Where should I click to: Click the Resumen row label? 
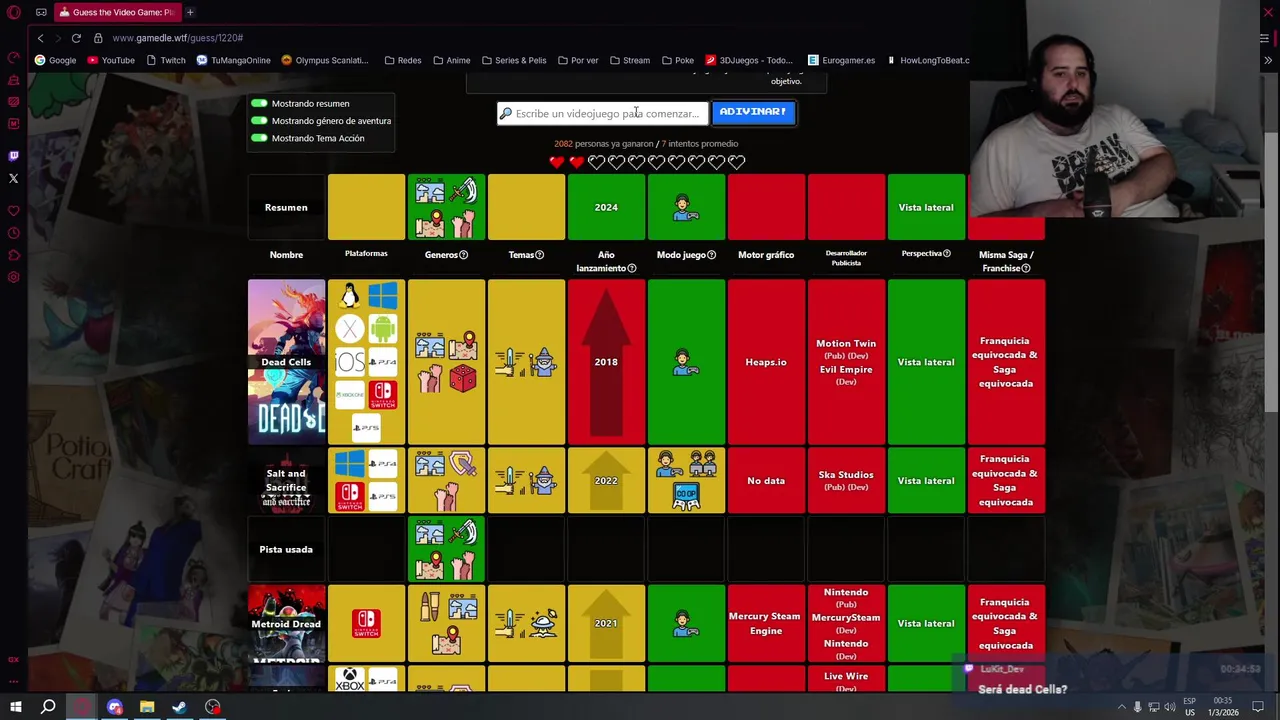point(286,207)
